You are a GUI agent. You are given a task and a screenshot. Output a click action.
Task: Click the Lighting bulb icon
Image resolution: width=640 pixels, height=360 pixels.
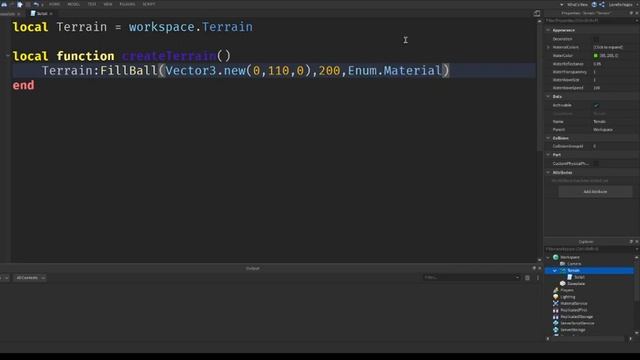pos(556,297)
